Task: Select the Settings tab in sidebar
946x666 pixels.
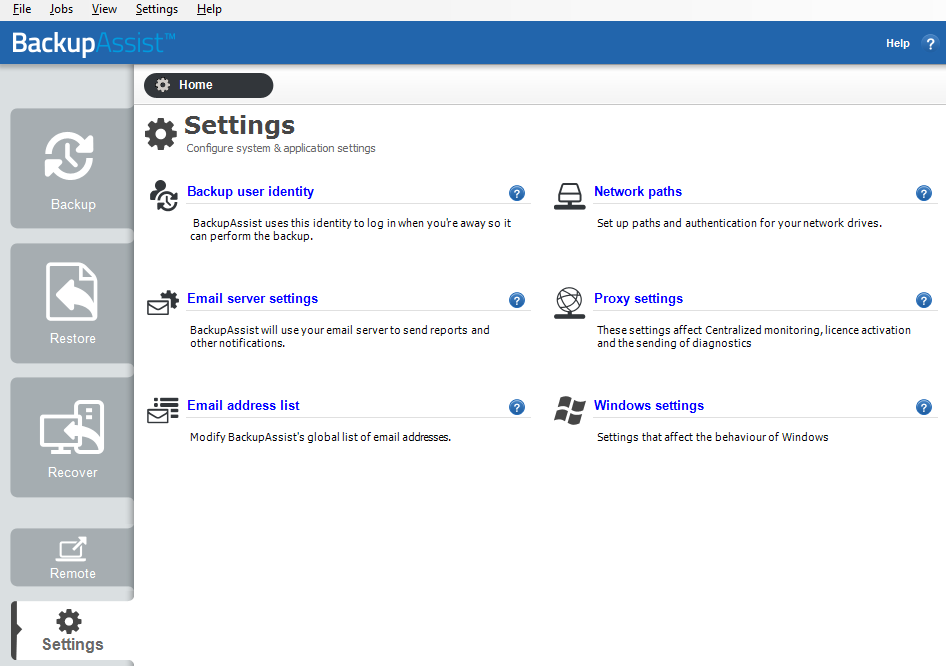Action: coord(72,630)
